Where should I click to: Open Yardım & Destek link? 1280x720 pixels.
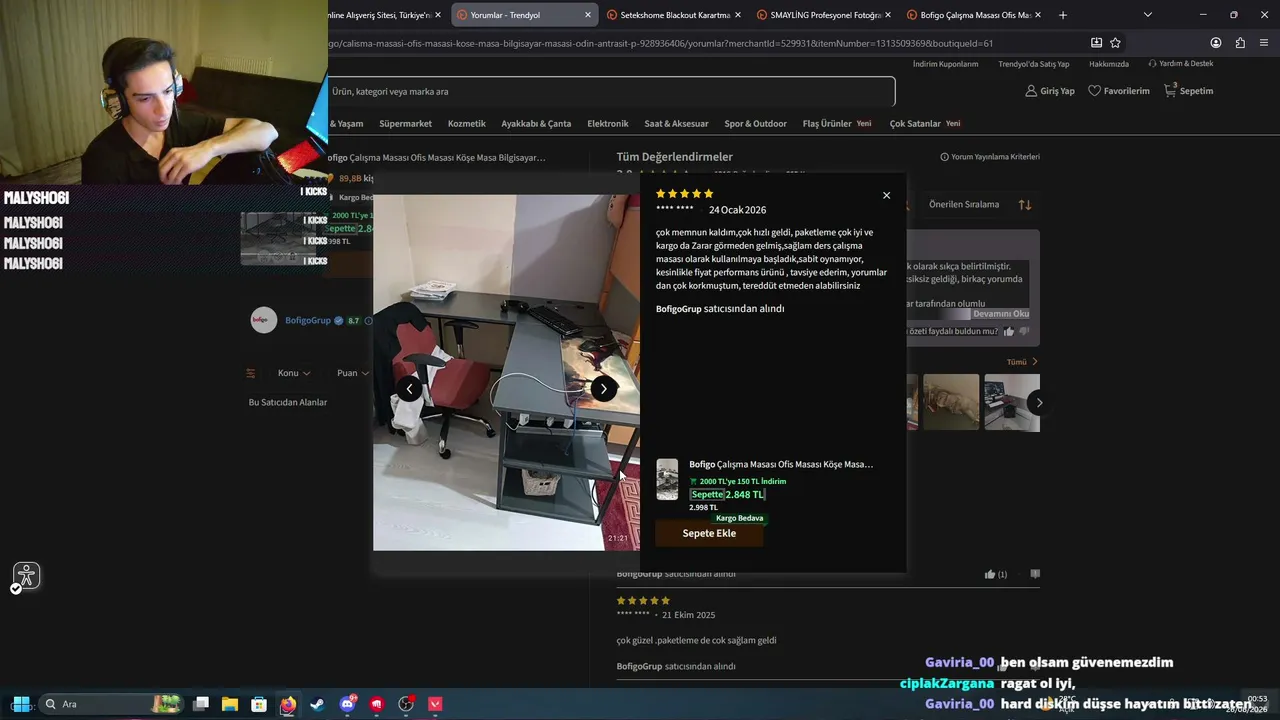(x=1181, y=64)
